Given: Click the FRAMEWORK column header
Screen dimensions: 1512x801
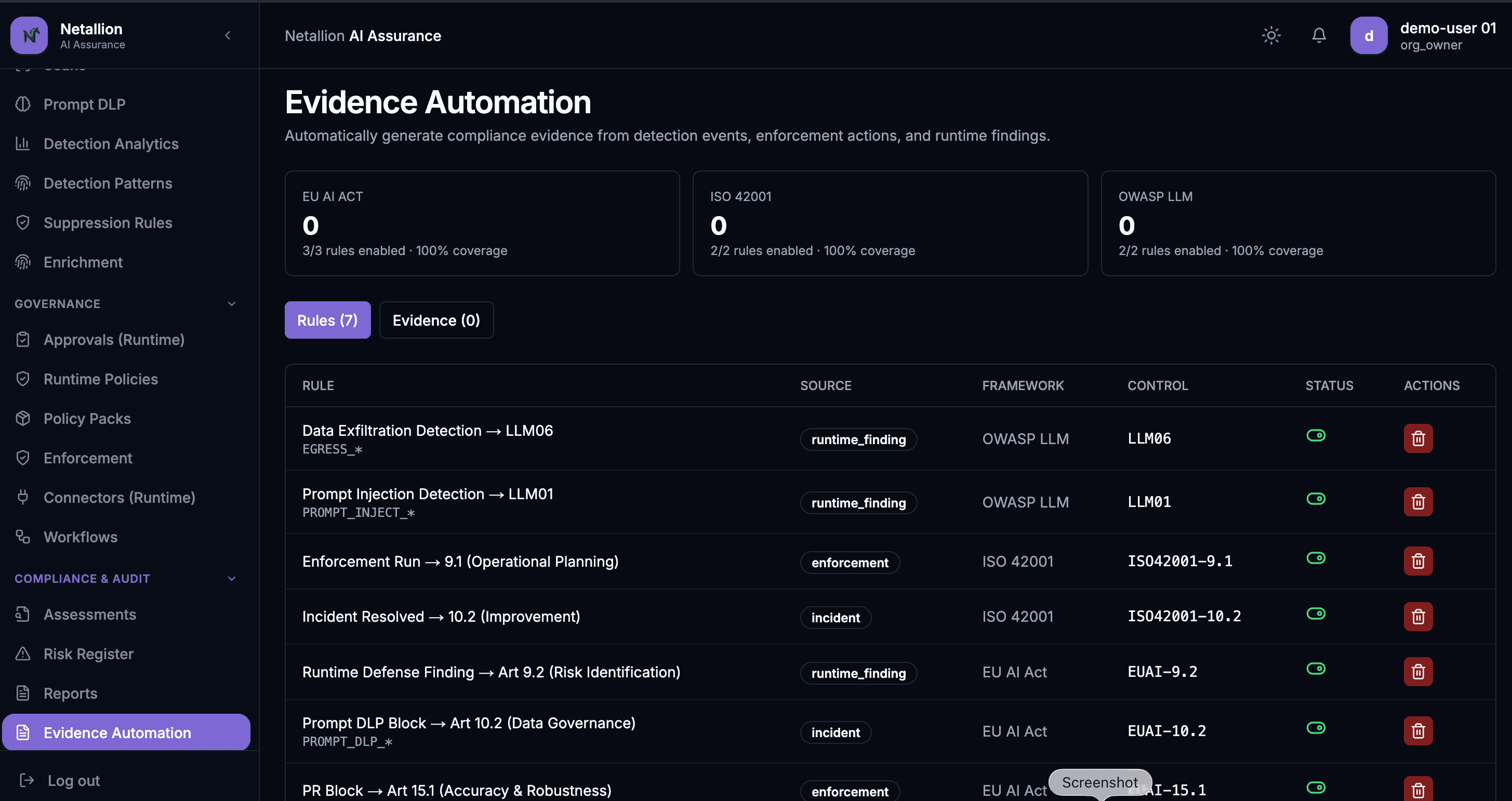Looking at the screenshot, I should click(1023, 385).
